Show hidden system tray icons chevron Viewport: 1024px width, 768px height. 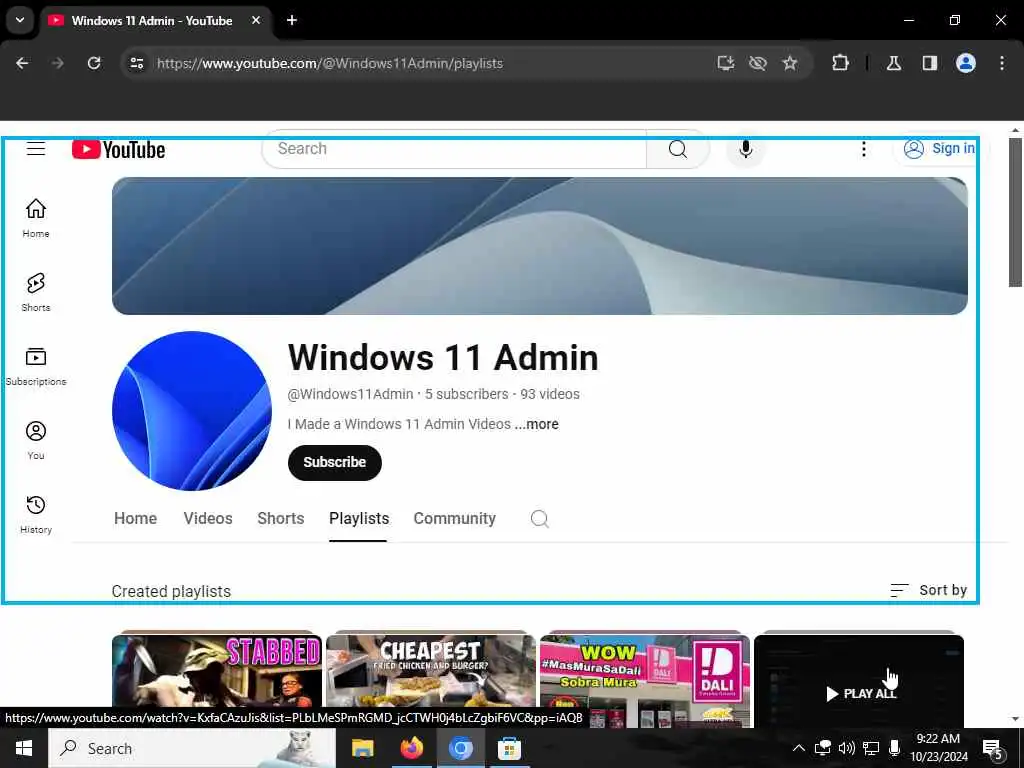click(x=799, y=748)
